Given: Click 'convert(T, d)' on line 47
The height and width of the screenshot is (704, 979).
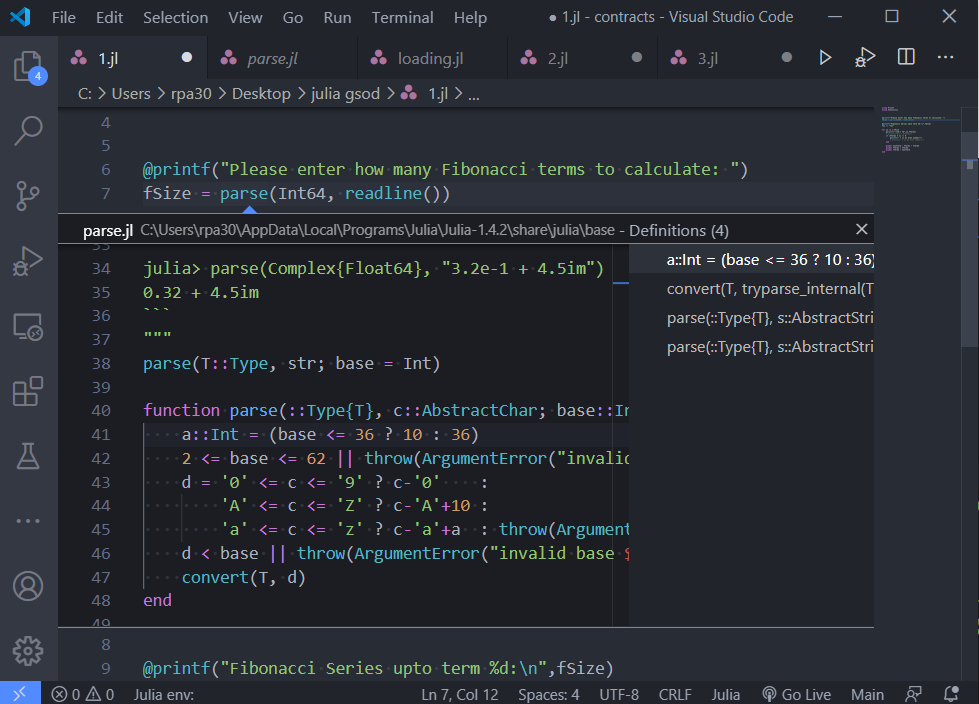Looking at the screenshot, I should click(244, 577).
